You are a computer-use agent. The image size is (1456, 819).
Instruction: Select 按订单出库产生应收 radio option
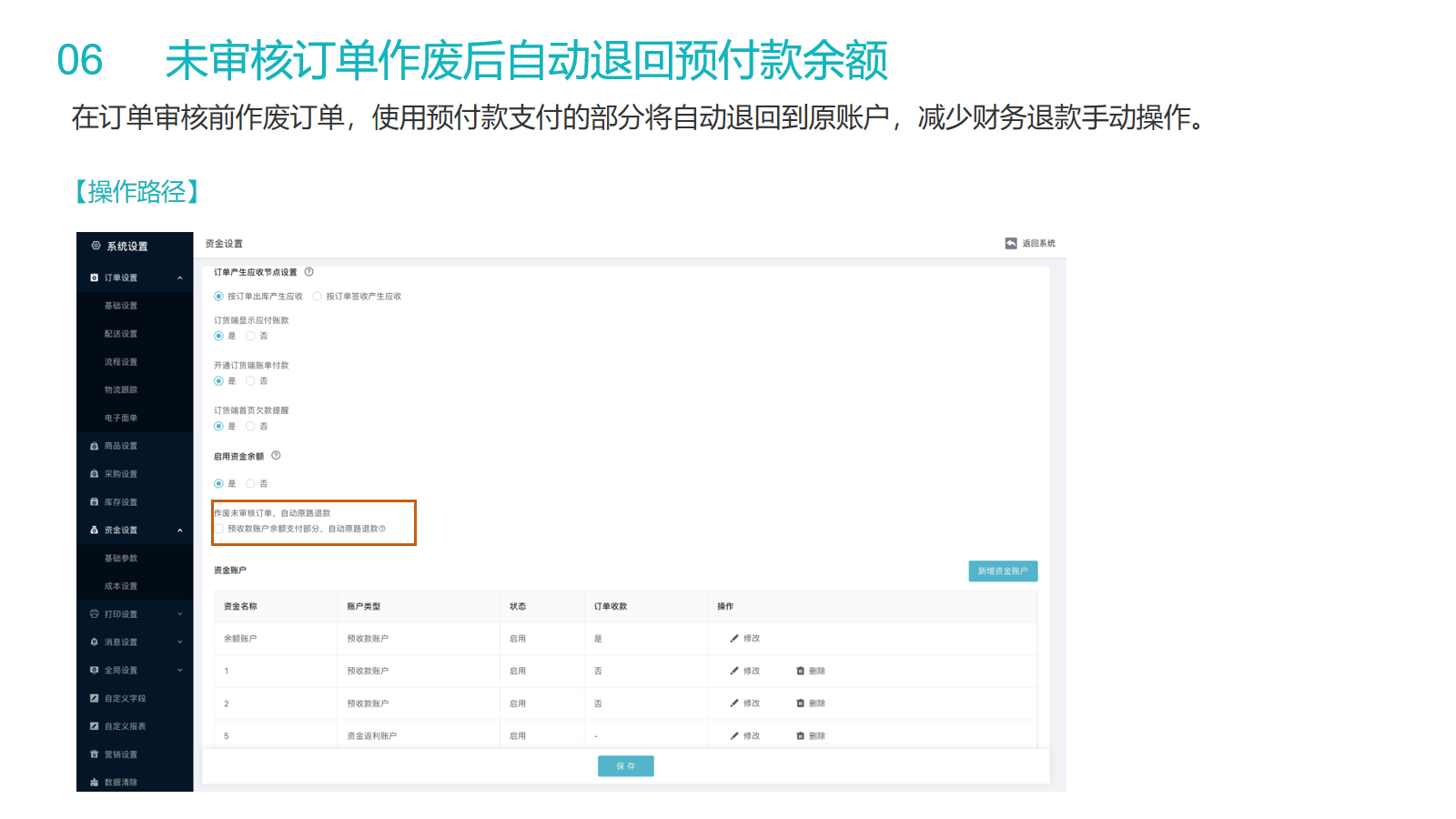point(218,296)
